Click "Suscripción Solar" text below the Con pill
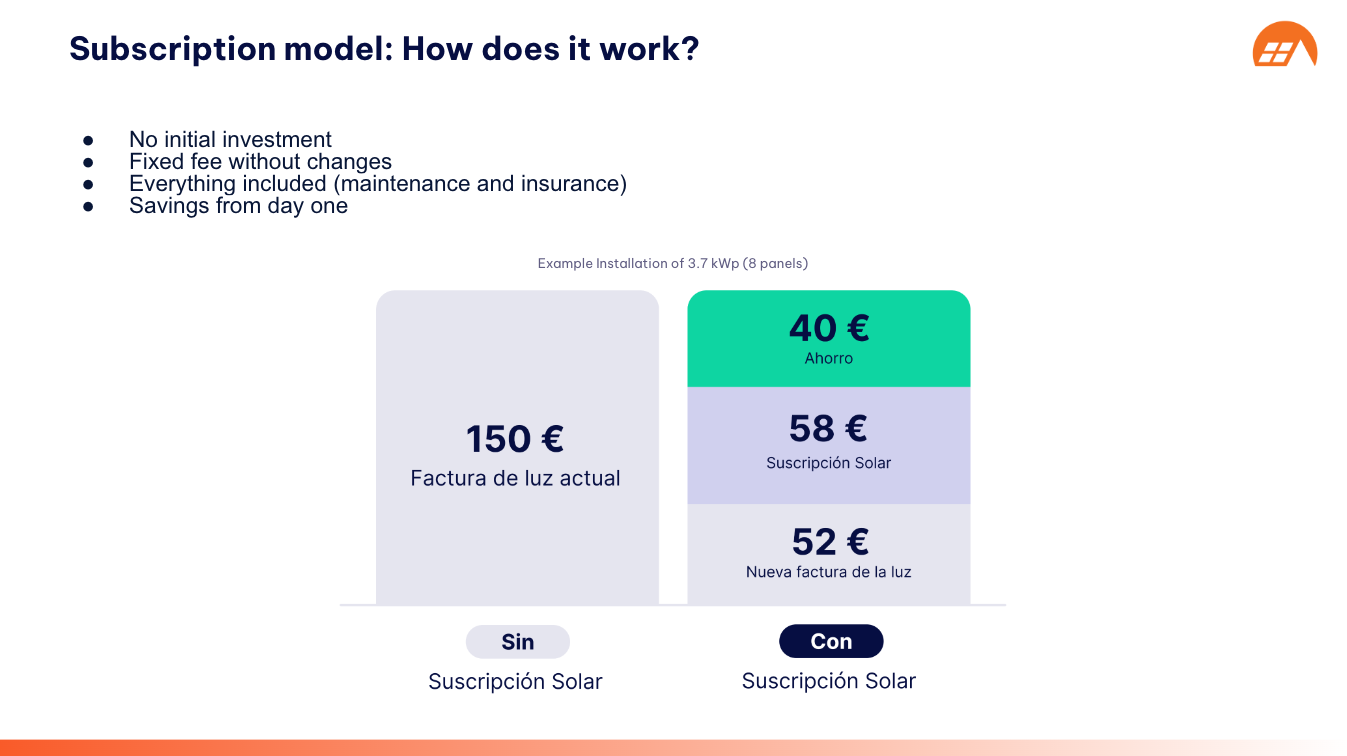Screen dimensions: 1347x756 click(x=828, y=682)
